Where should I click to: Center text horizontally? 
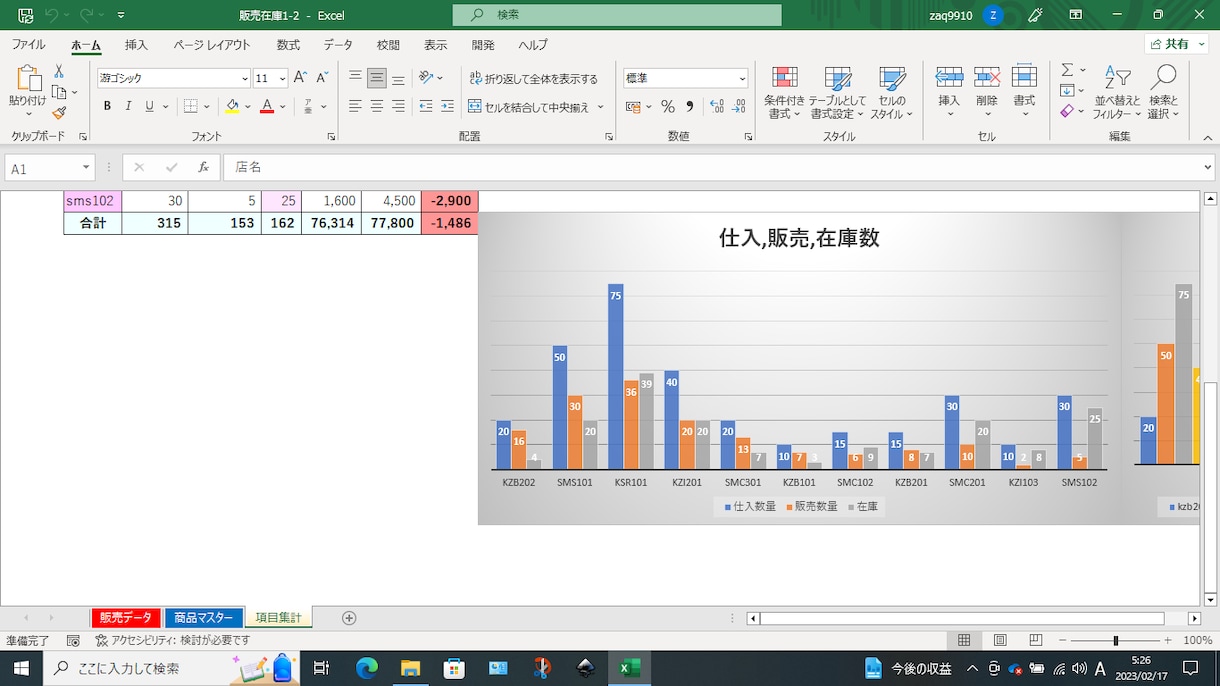[x=377, y=106]
